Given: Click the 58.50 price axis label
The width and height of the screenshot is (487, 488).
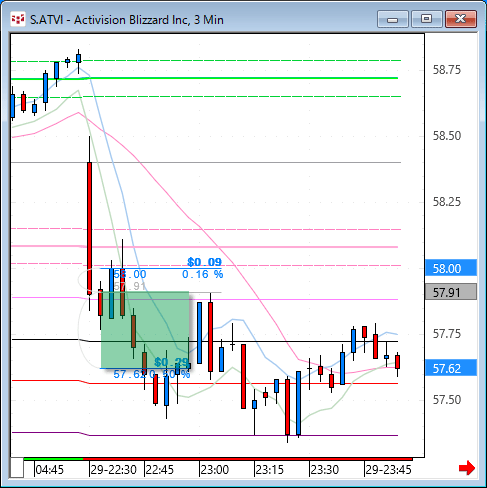Looking at the screenshot, I should coord(447,136).
